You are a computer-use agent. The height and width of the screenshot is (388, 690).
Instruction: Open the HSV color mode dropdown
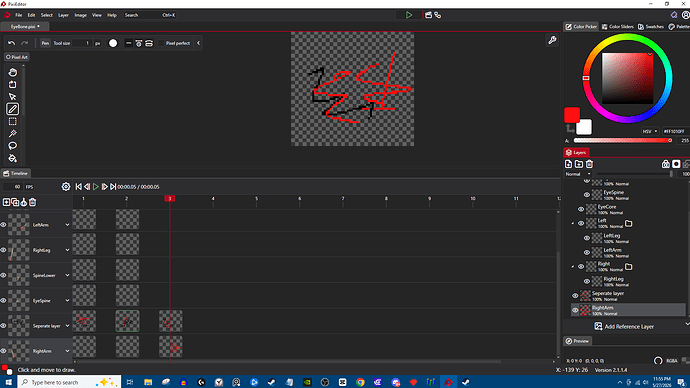(650, 131)
